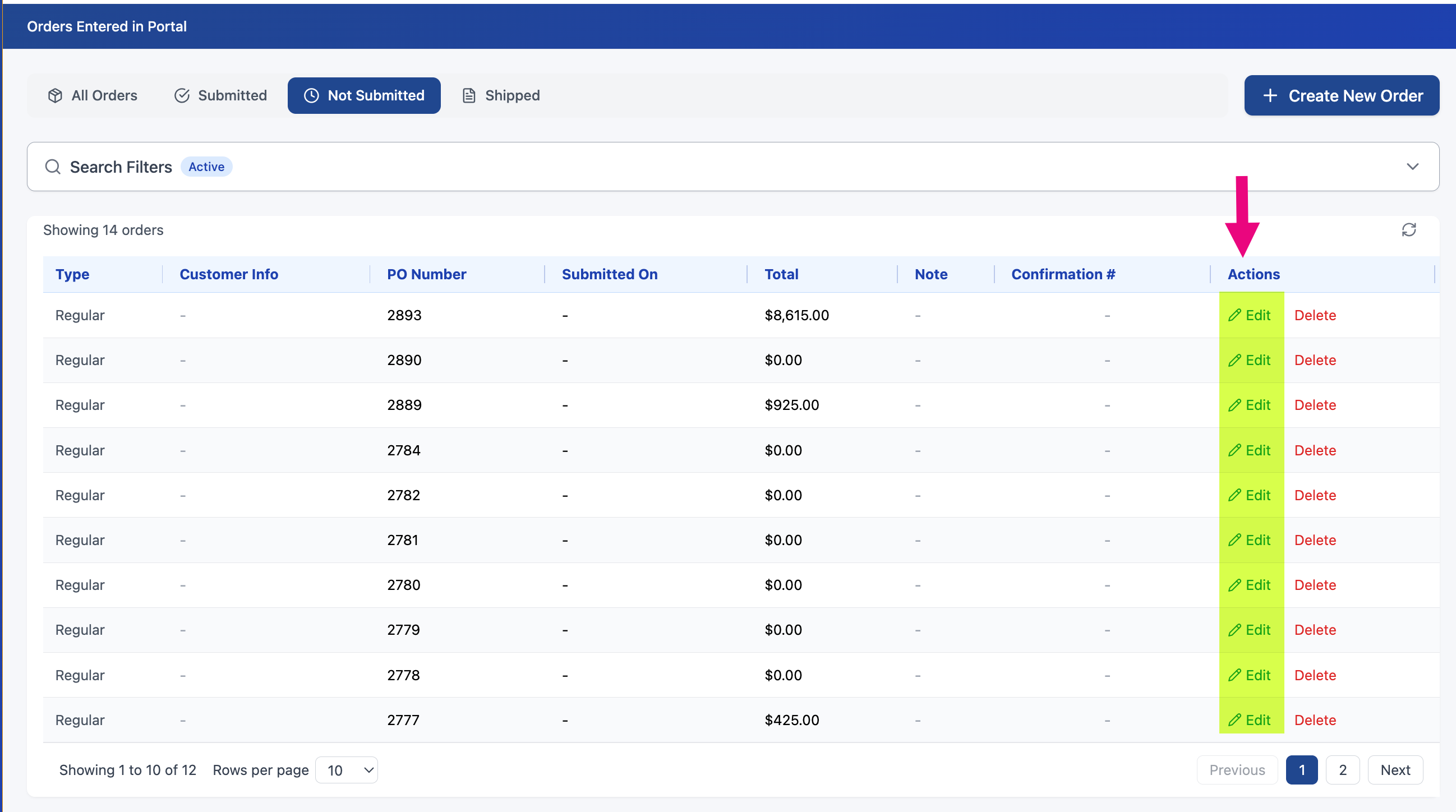Delete order with PO 2893
The height and width of the screenshot is (812, 1456).
(1315, 315)
